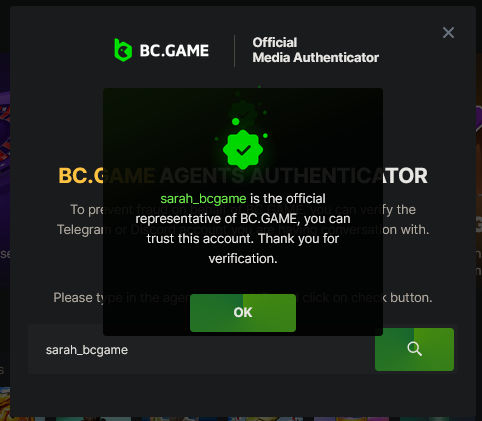Click the white TOR ending of the heading

coord(405,176)
